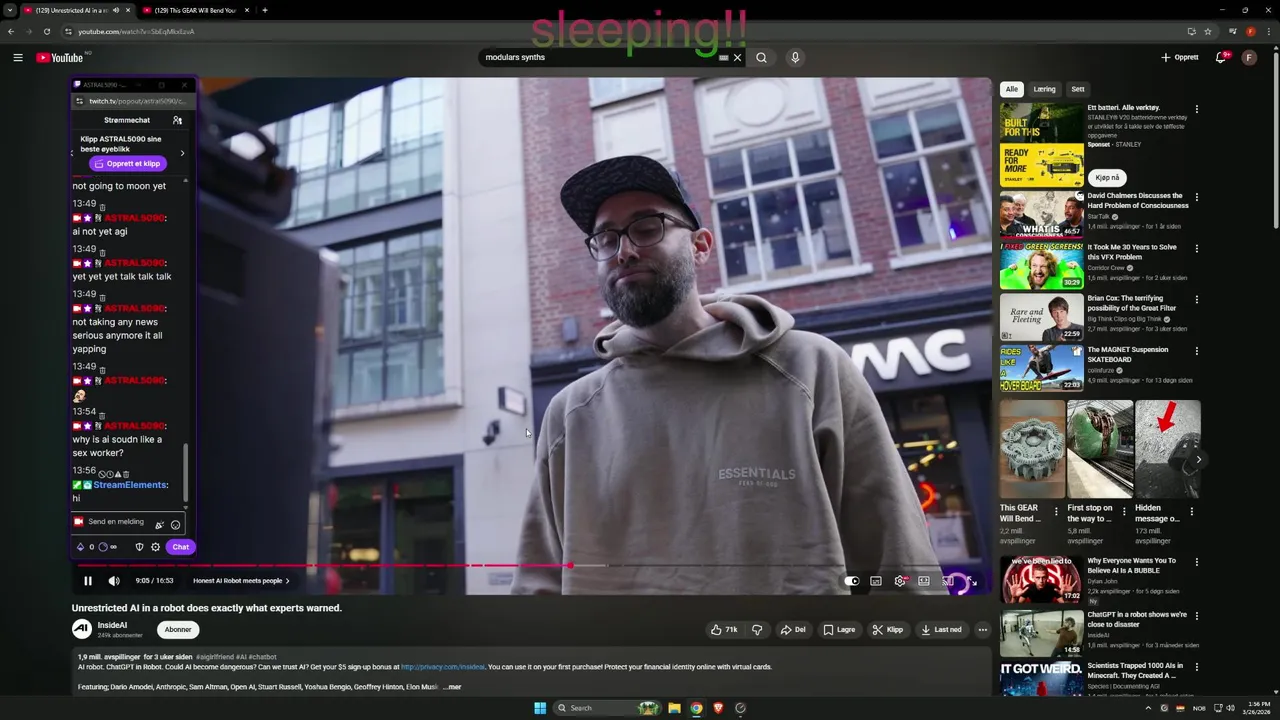The image size is (1280, 720).
Task: Open the Twitch chat emote picker smiley
Action: (x=176, y=524)
